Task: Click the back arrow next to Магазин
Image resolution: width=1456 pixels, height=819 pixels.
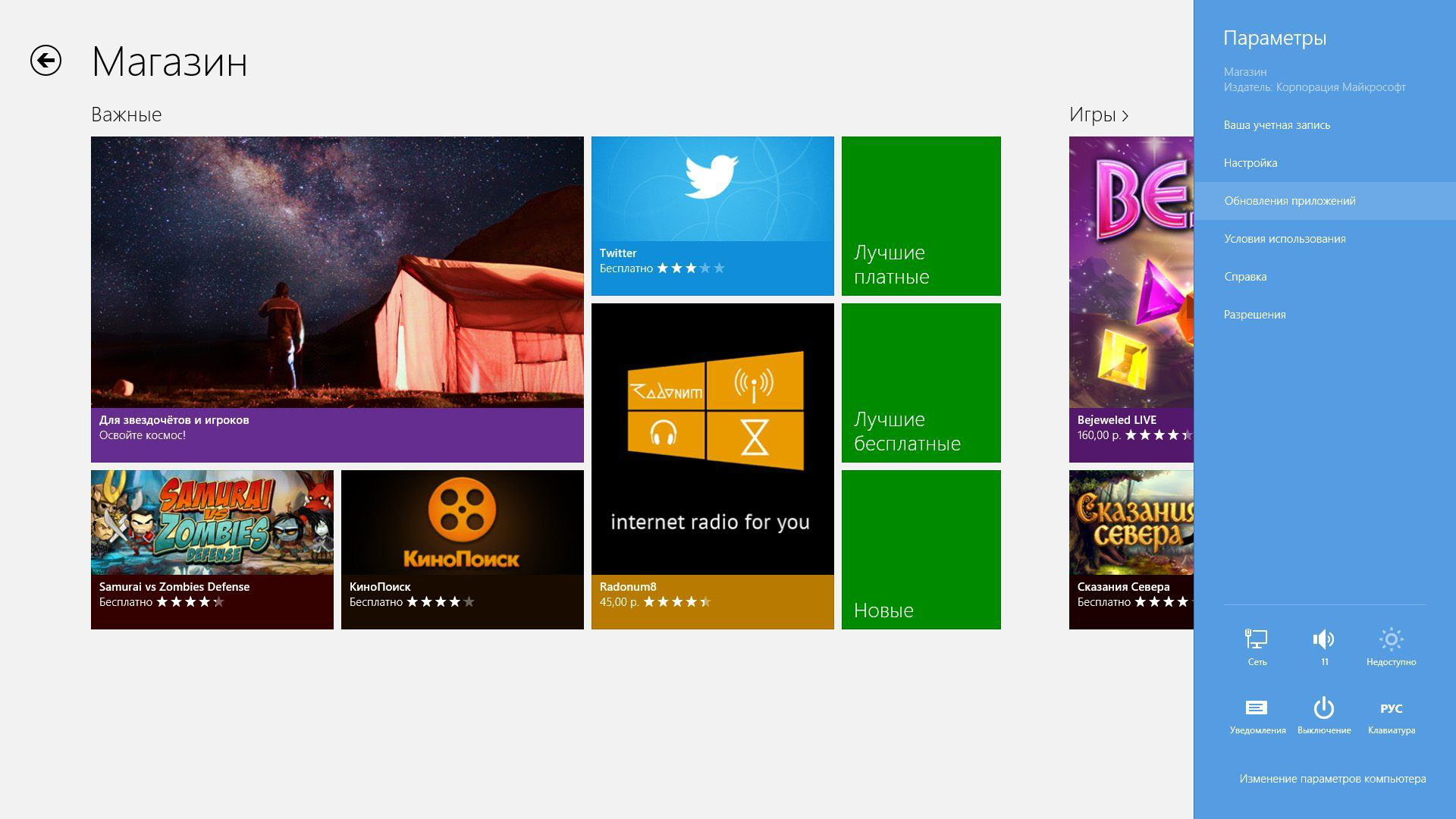Action: [45, 61]
